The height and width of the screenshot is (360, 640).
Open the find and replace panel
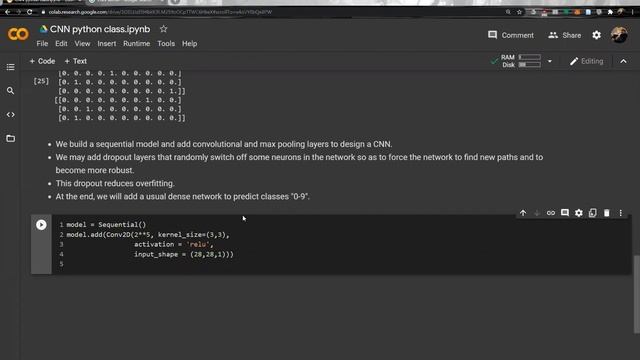pyautogui.click(x=11, y=91)
